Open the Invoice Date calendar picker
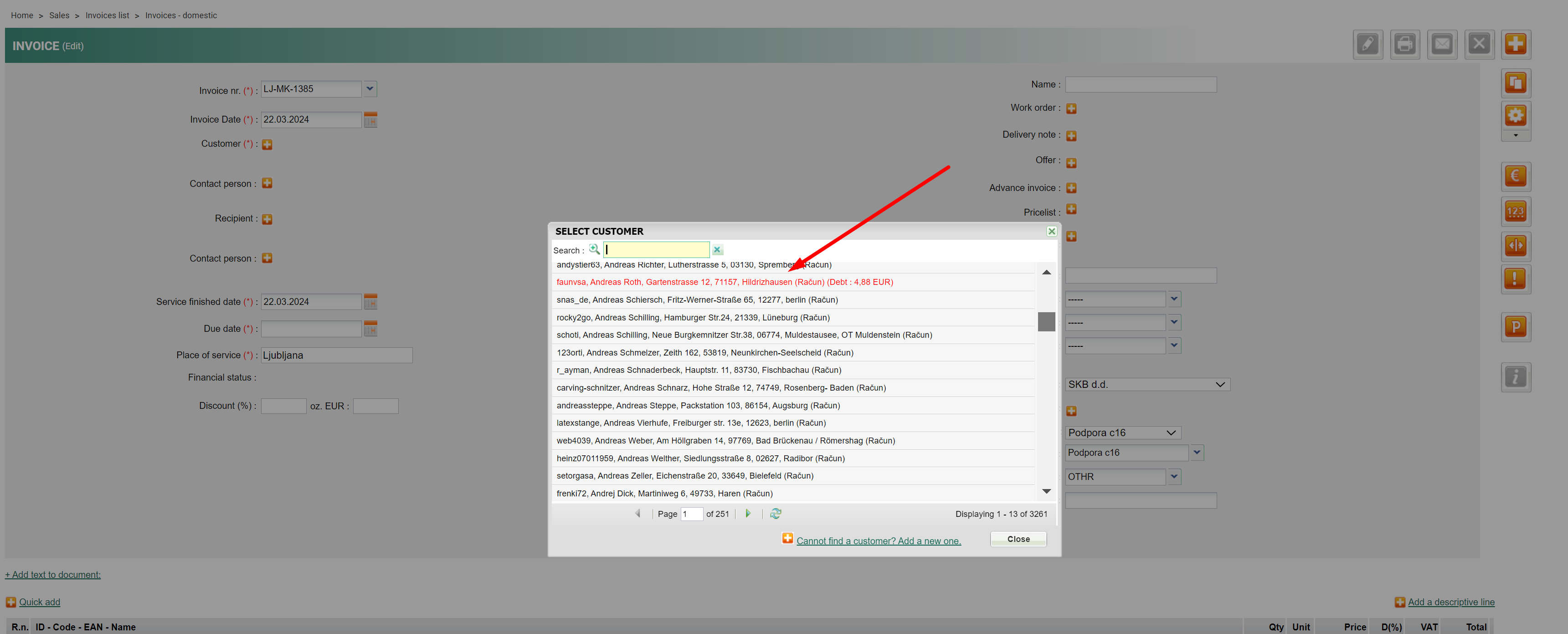The height and width of the screenshot is (634, 1568). point(370,120)
